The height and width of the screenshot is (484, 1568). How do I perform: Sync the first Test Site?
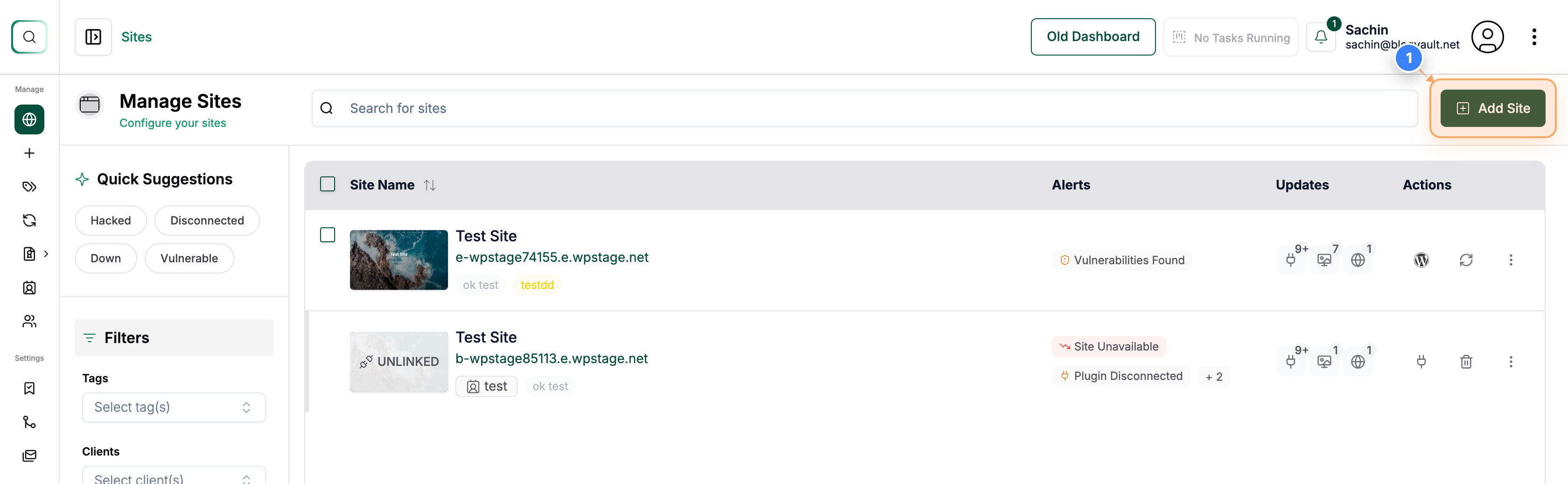point(1466,260)
